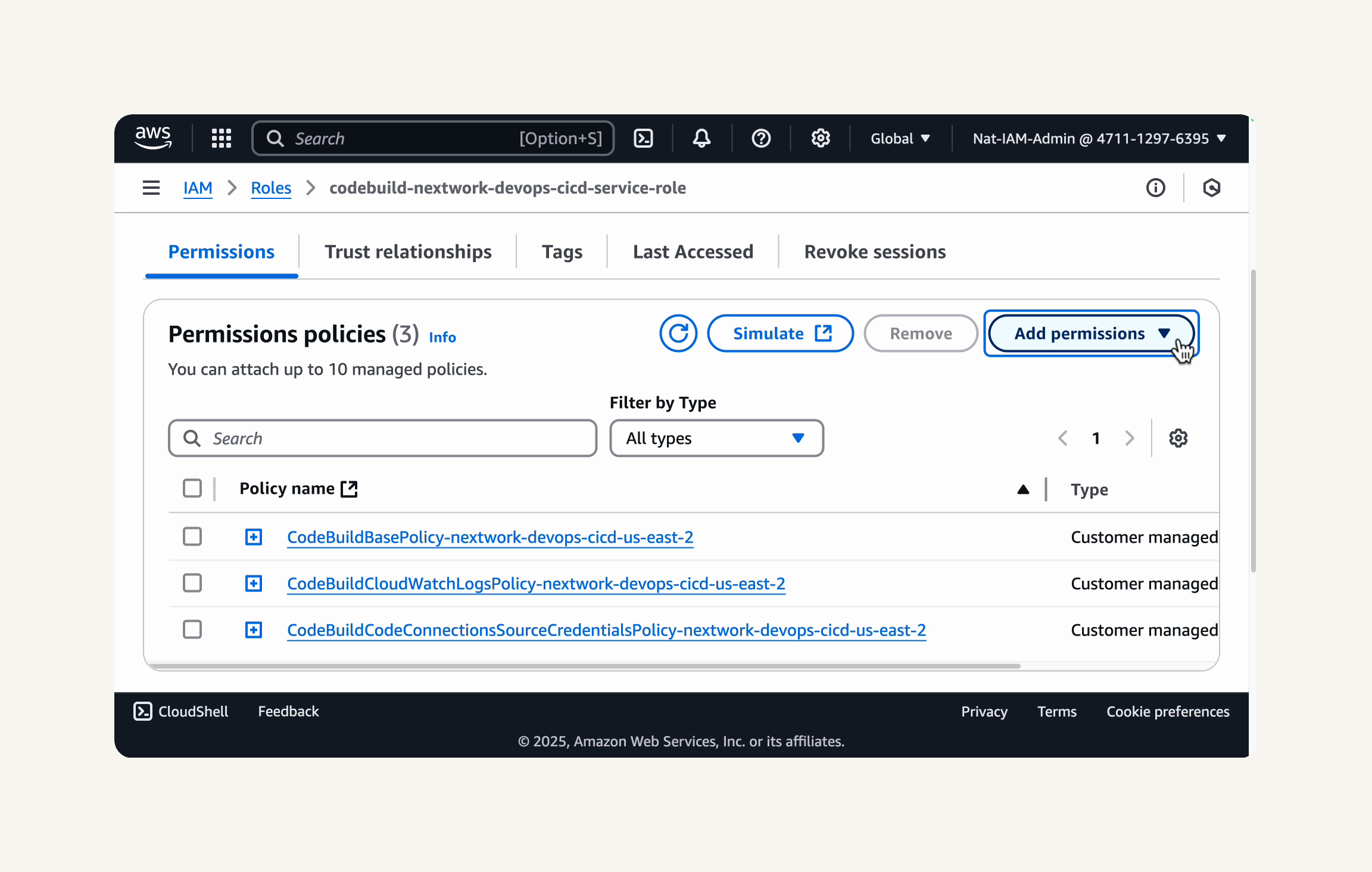The image size is (1372, 872).
Task: Click page number 1 in pagination
Action: [1096, 438]
